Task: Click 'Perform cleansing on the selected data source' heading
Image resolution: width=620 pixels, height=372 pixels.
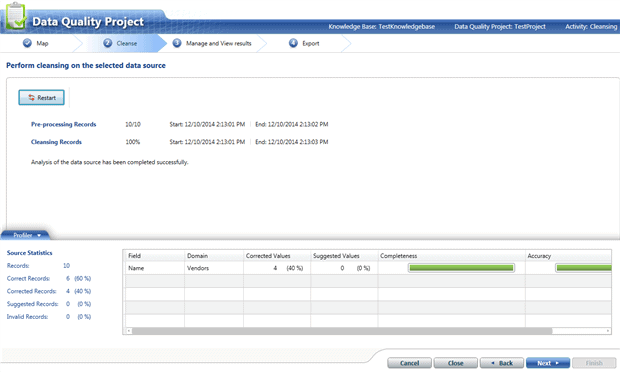Action: click(86, 65)
